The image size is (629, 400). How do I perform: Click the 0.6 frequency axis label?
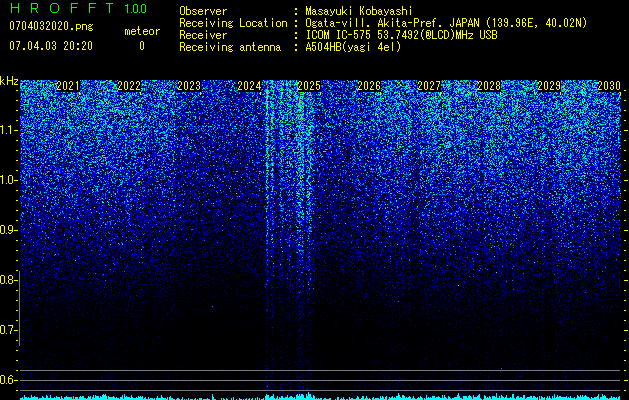click(x=8, y=380)
